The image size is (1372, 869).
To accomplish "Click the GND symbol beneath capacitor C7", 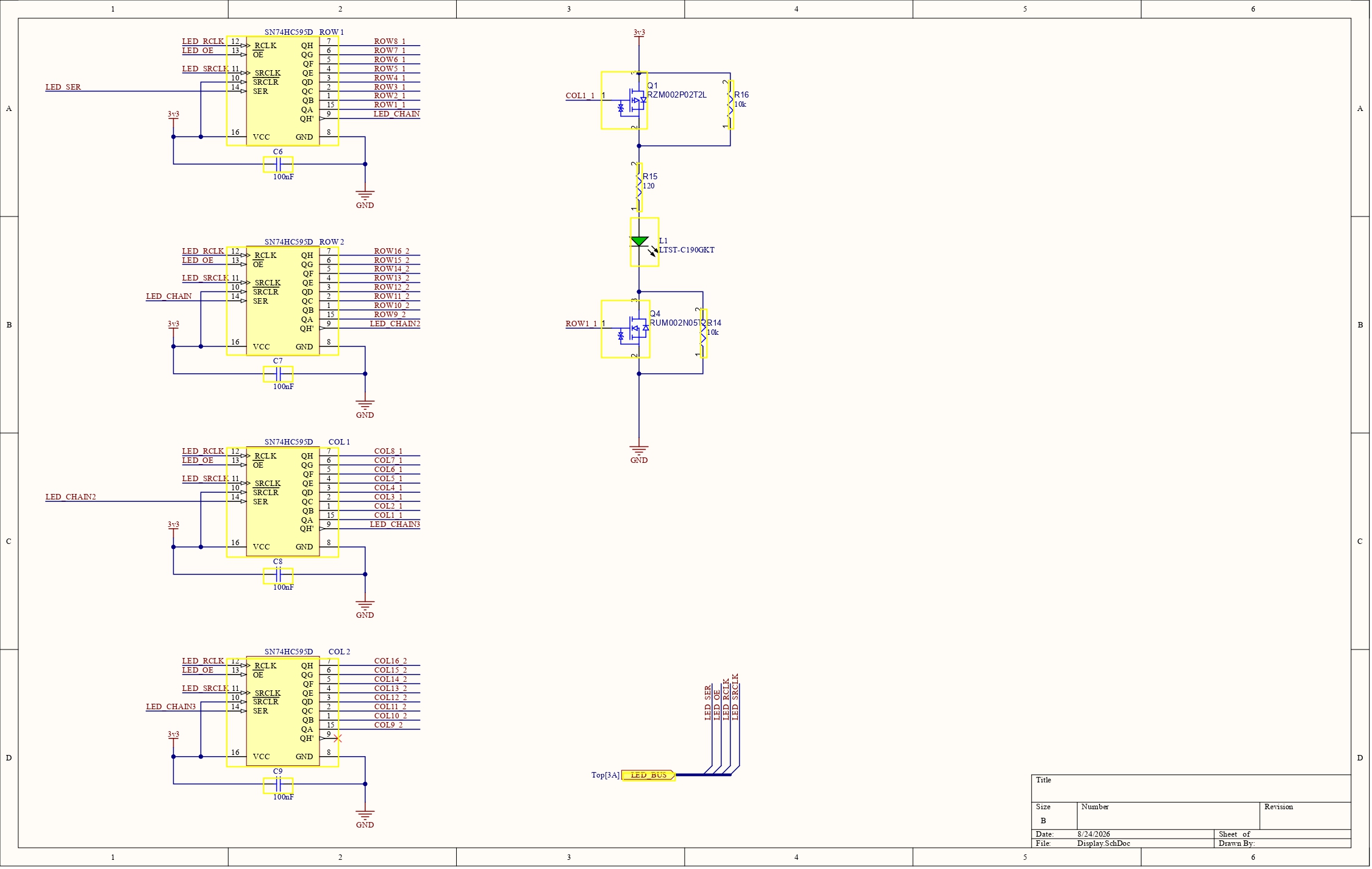I will tap(365, 410).
